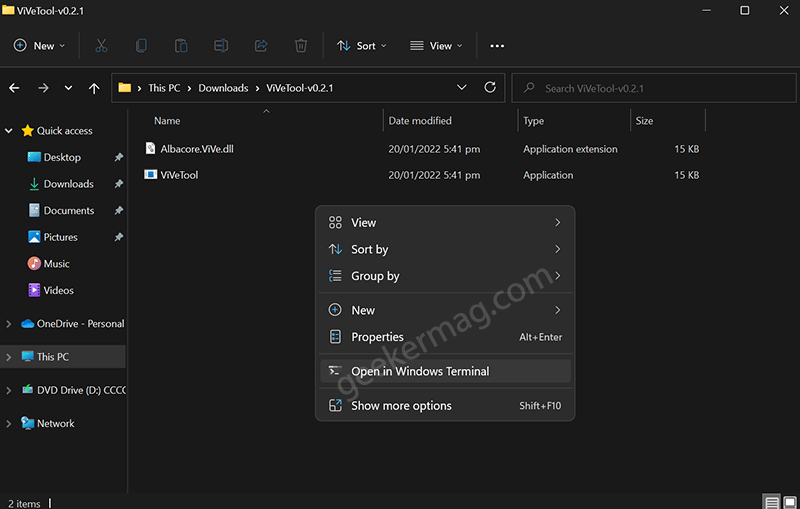Click the Rename icon in toolbar

click(221, 46)
